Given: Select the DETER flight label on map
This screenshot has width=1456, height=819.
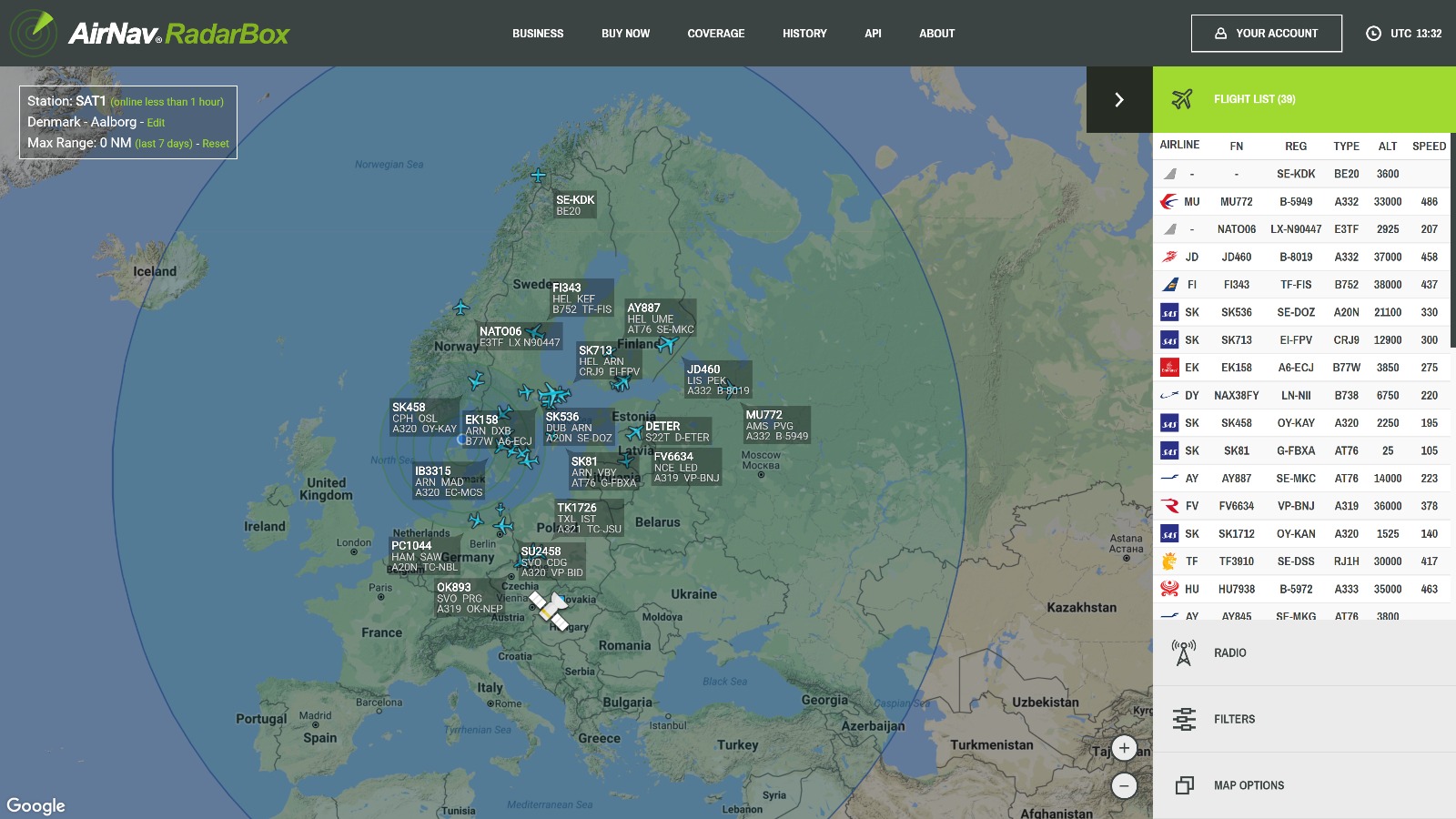Looking at the screenshot, I should (x=677, y=431).
